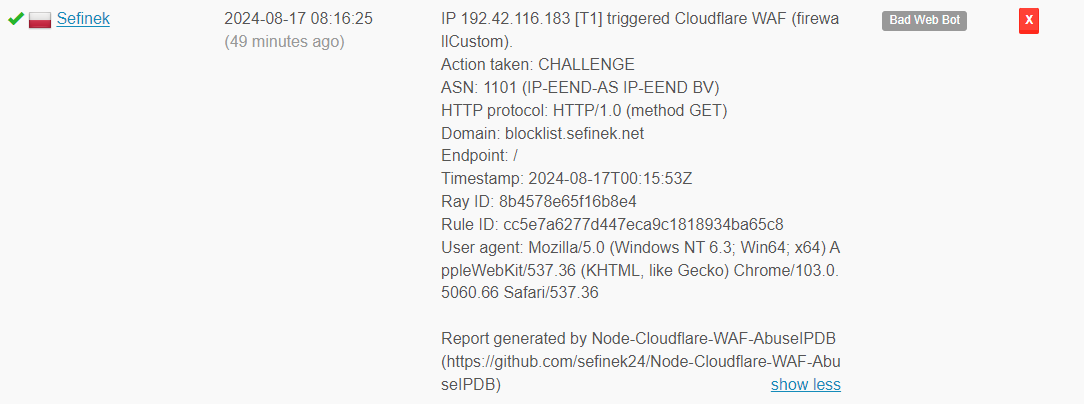
Task: Click the ASN 1101 IP-EEND line
Action: (580, 88)
